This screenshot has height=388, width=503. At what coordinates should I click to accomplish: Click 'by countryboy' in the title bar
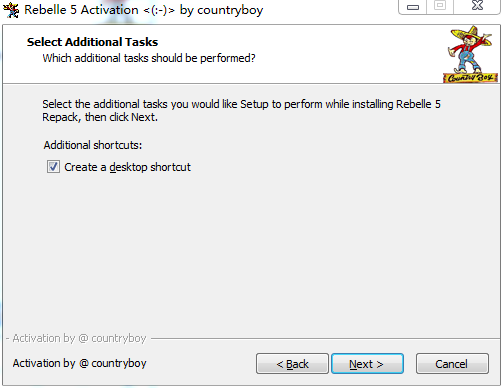(x=221, y=10)
